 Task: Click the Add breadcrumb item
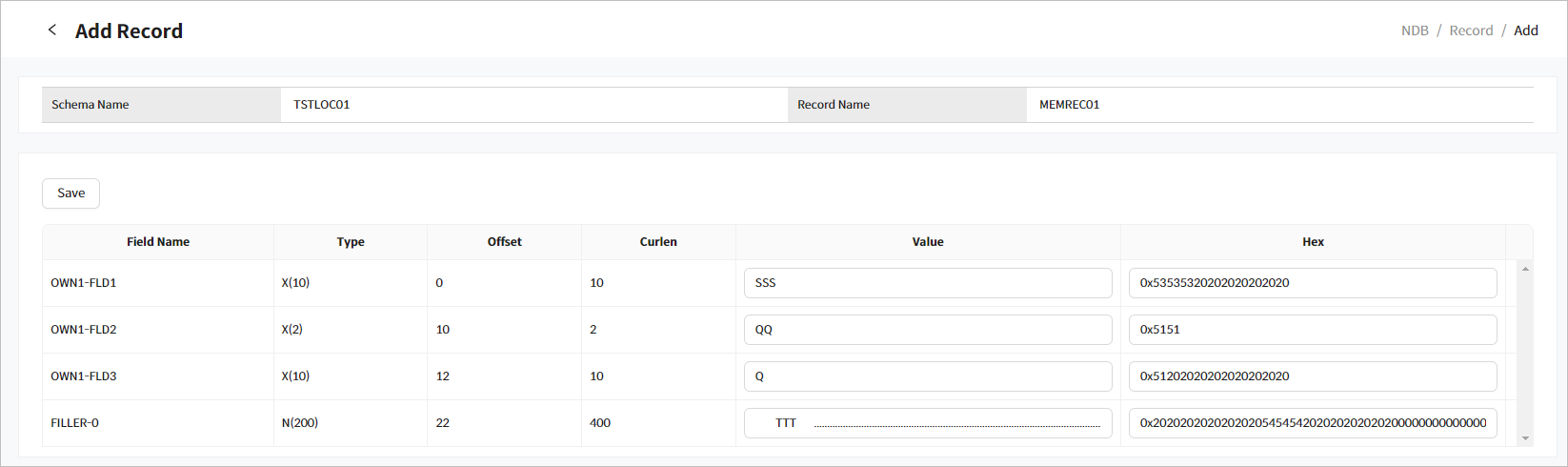coord(1526,30)
